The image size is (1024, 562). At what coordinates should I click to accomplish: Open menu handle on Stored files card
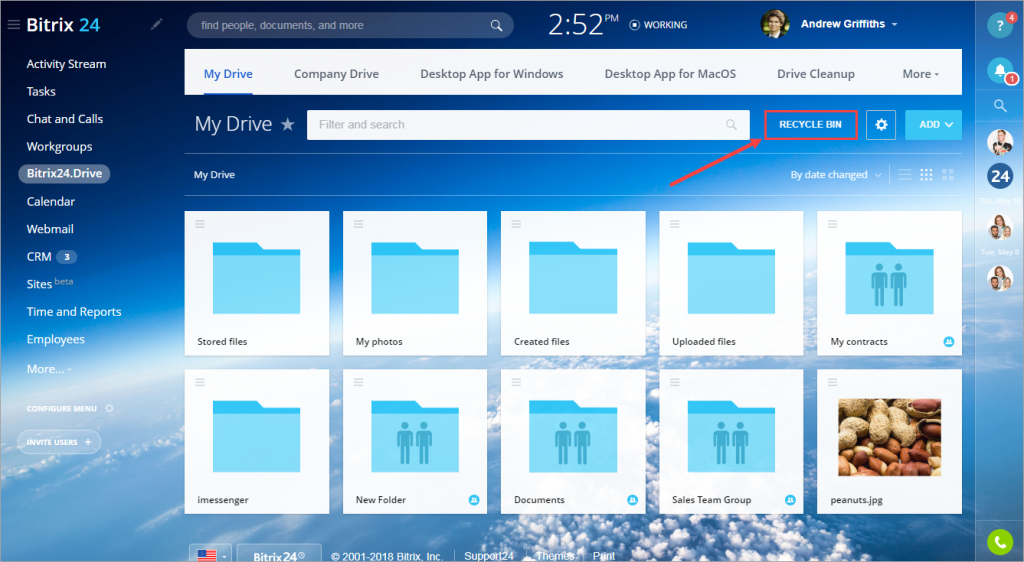(200, 224)
